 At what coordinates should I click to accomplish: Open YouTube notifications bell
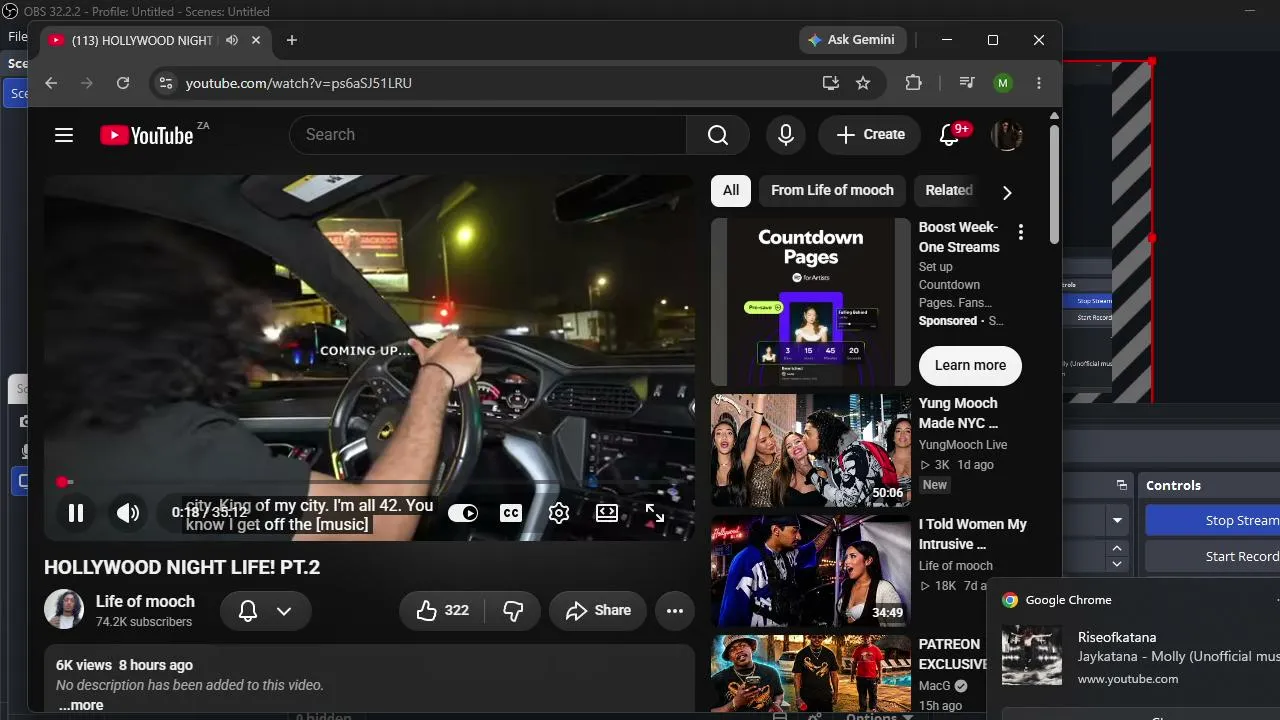point(950,135)
